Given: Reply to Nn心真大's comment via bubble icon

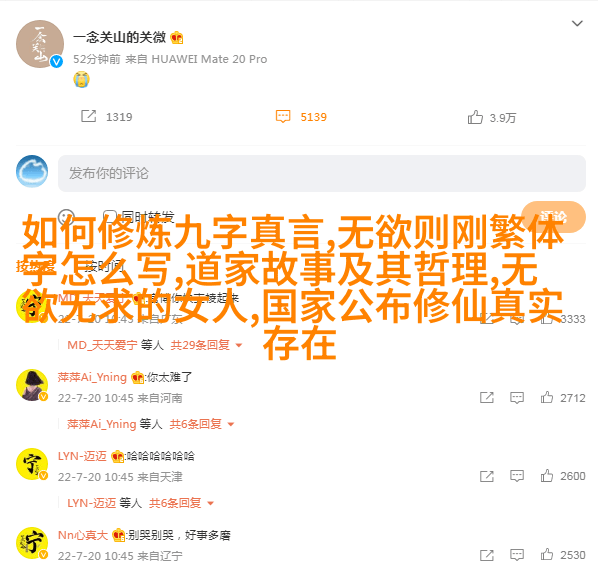Looking at the screenshot, I should [x=517, y=555].
